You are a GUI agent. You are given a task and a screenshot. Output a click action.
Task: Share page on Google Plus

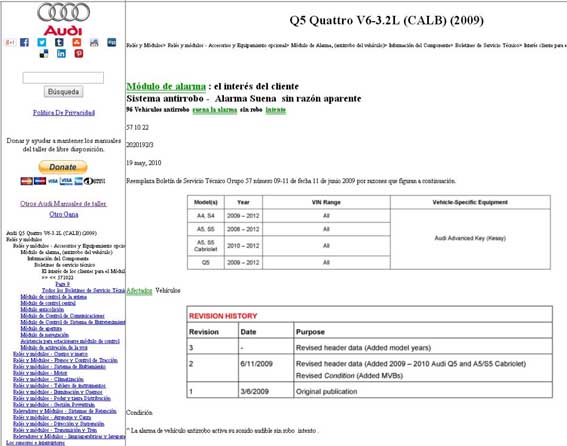click(x=10, y=43)
